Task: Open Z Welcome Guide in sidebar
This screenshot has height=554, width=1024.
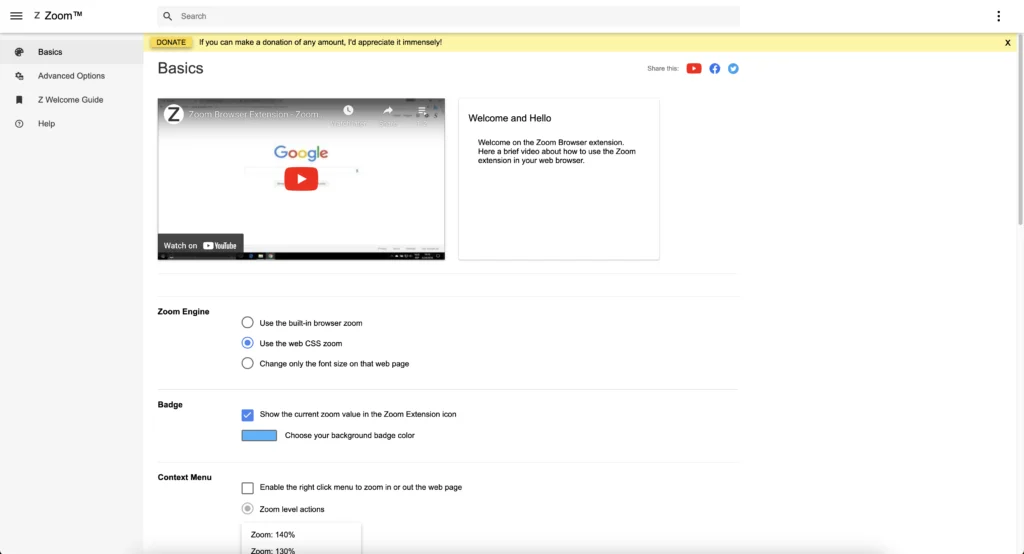Action: [x=71, y=99]
